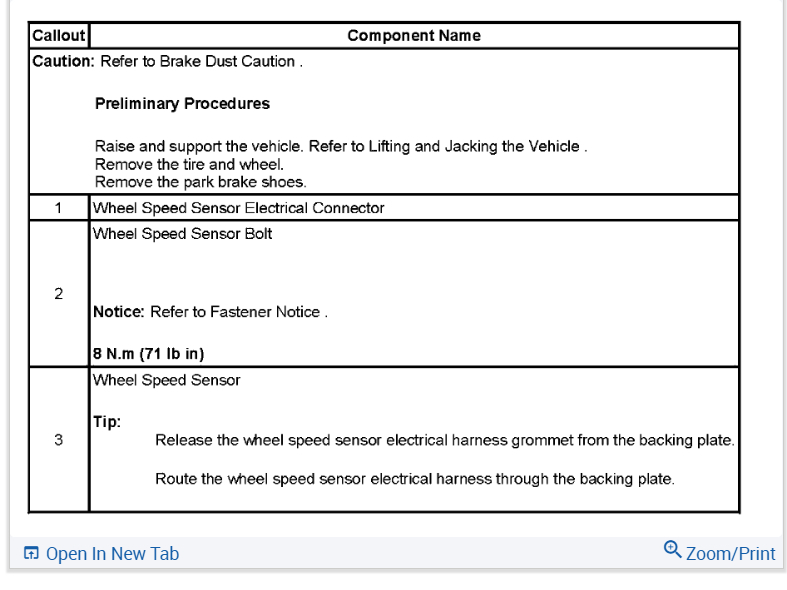
Task: Click the Refer to Fastener Notice line
Action: pos(210,312)
